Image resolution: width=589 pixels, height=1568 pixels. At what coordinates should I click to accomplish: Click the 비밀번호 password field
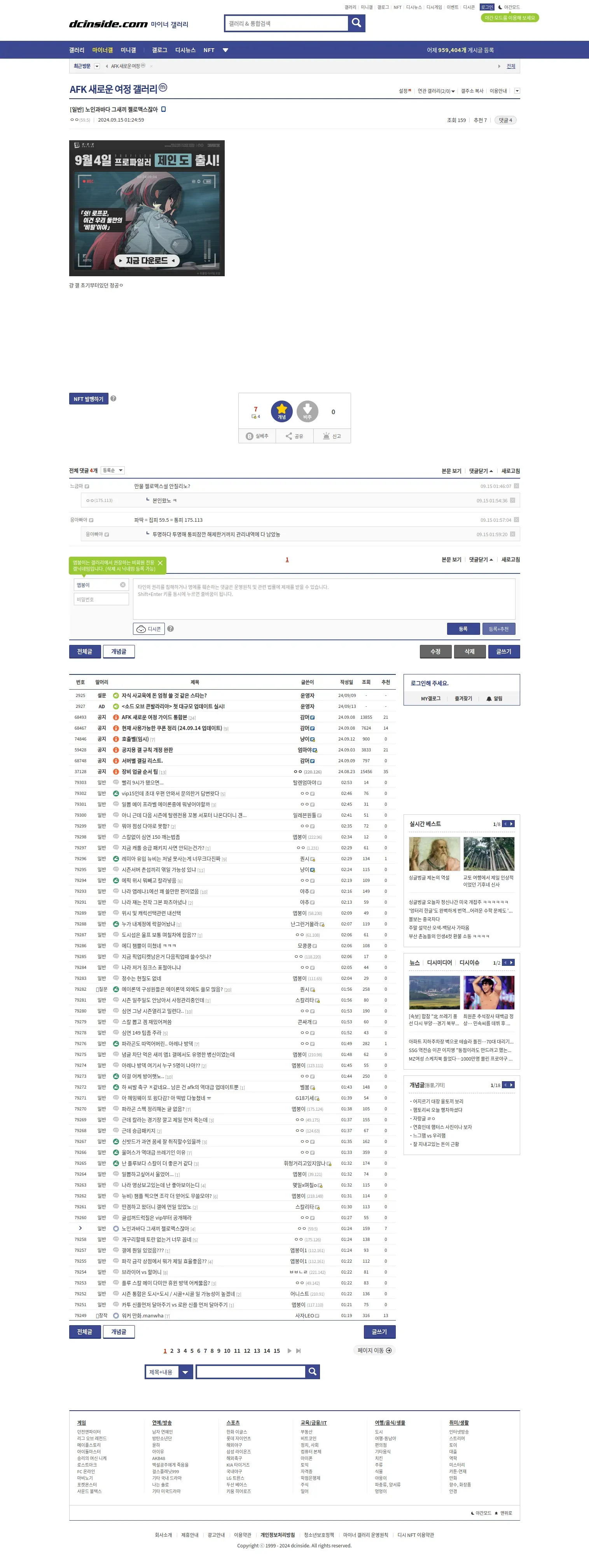(102, 599)
